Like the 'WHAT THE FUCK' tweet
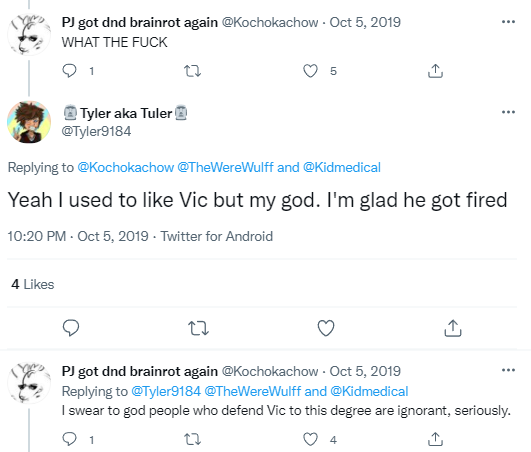Image resolution: width=531 pixels, height=452 pixels. tap(310, 71)
